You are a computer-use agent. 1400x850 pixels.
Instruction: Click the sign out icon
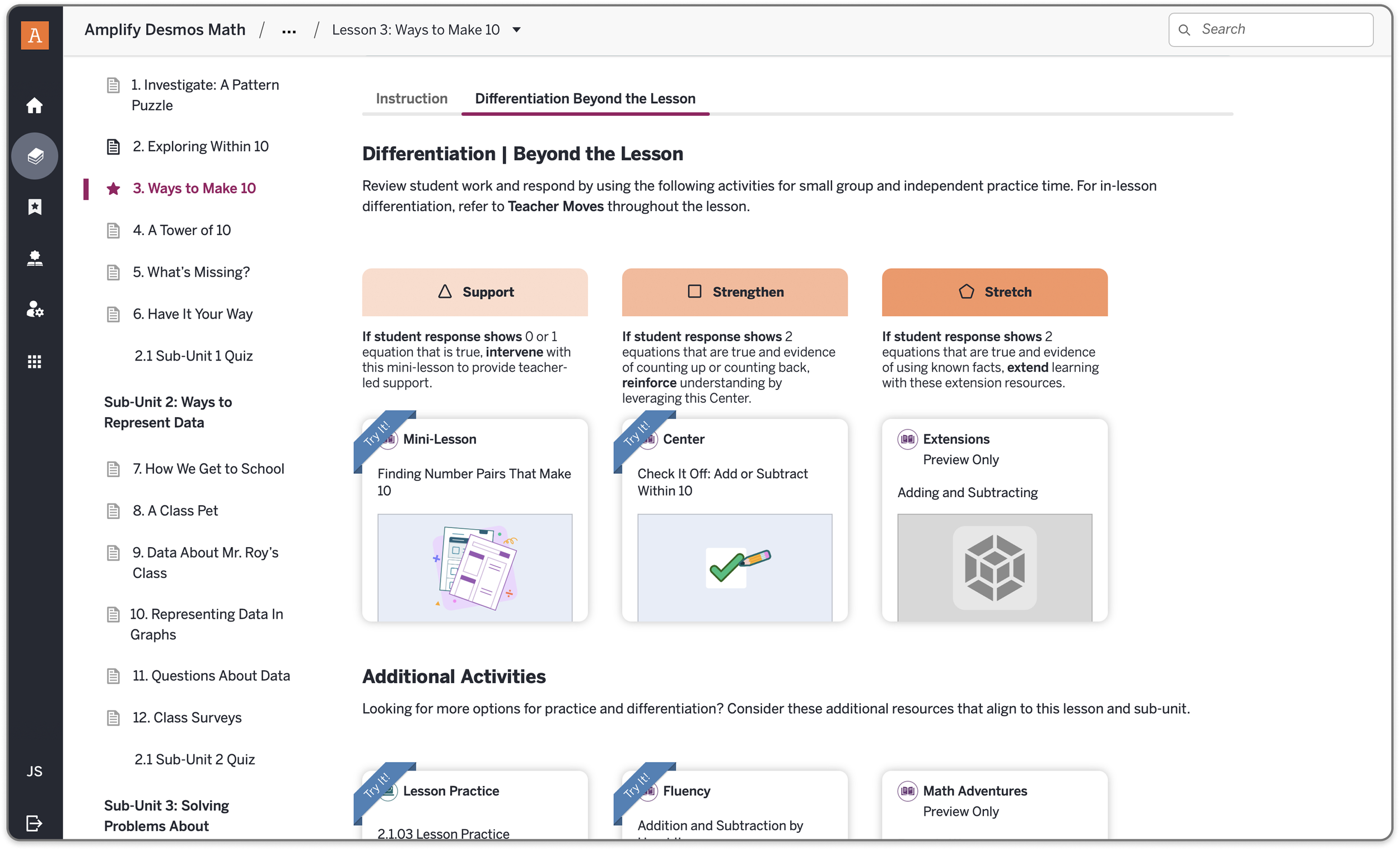tap(35, 823)
